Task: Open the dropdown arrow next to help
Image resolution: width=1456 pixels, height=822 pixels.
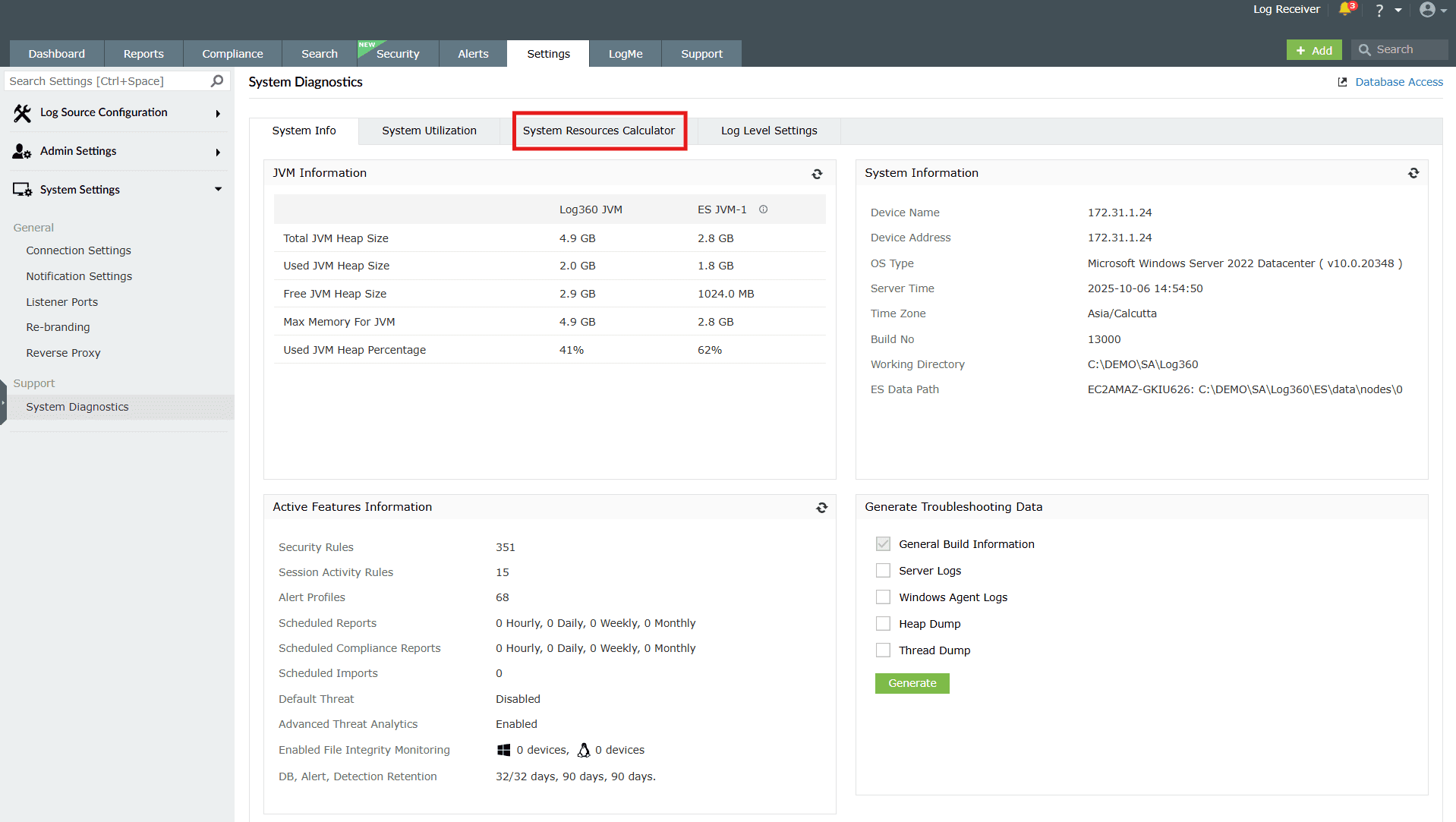Action: point(1398,11)
